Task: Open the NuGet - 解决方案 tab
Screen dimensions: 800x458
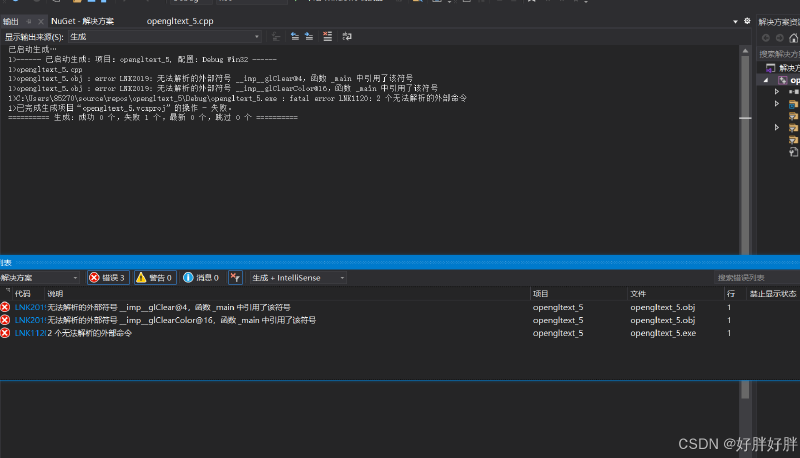Action: [82, 21]
